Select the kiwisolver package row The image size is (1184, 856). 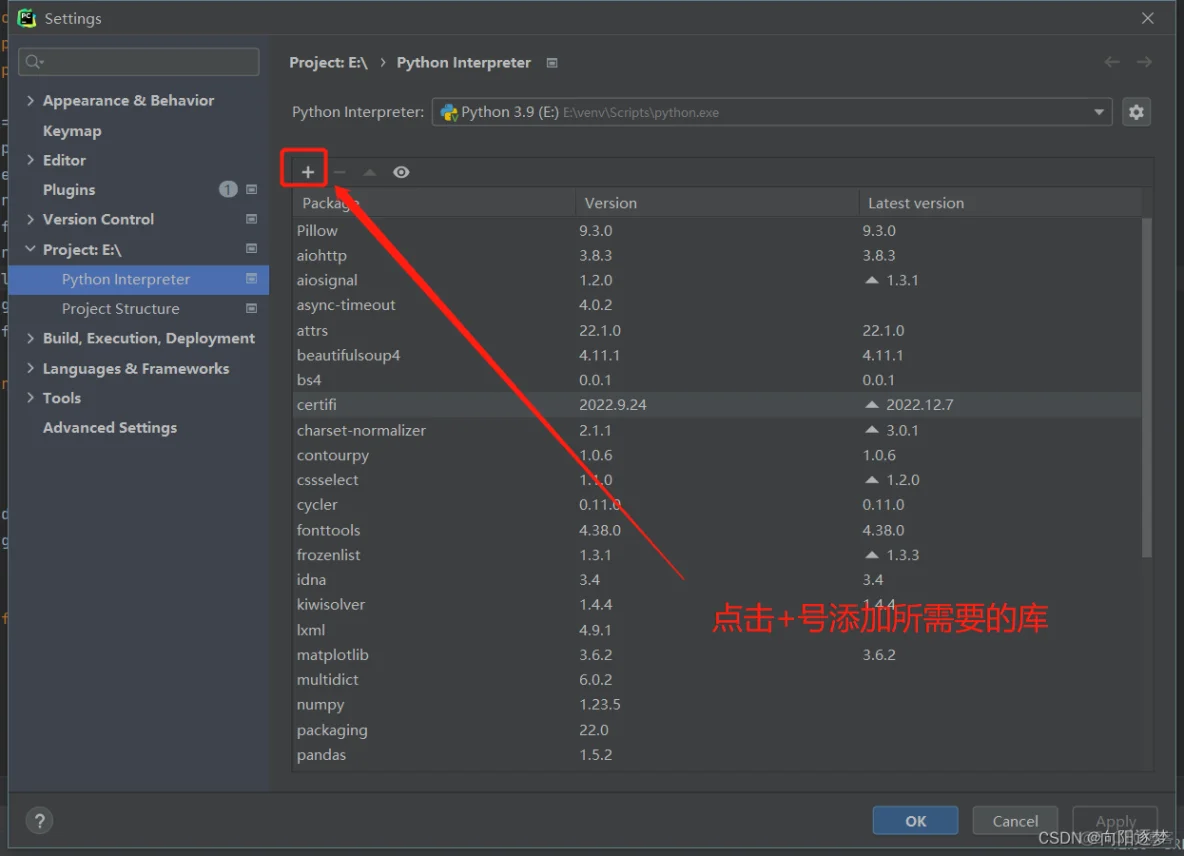(717, 605)
